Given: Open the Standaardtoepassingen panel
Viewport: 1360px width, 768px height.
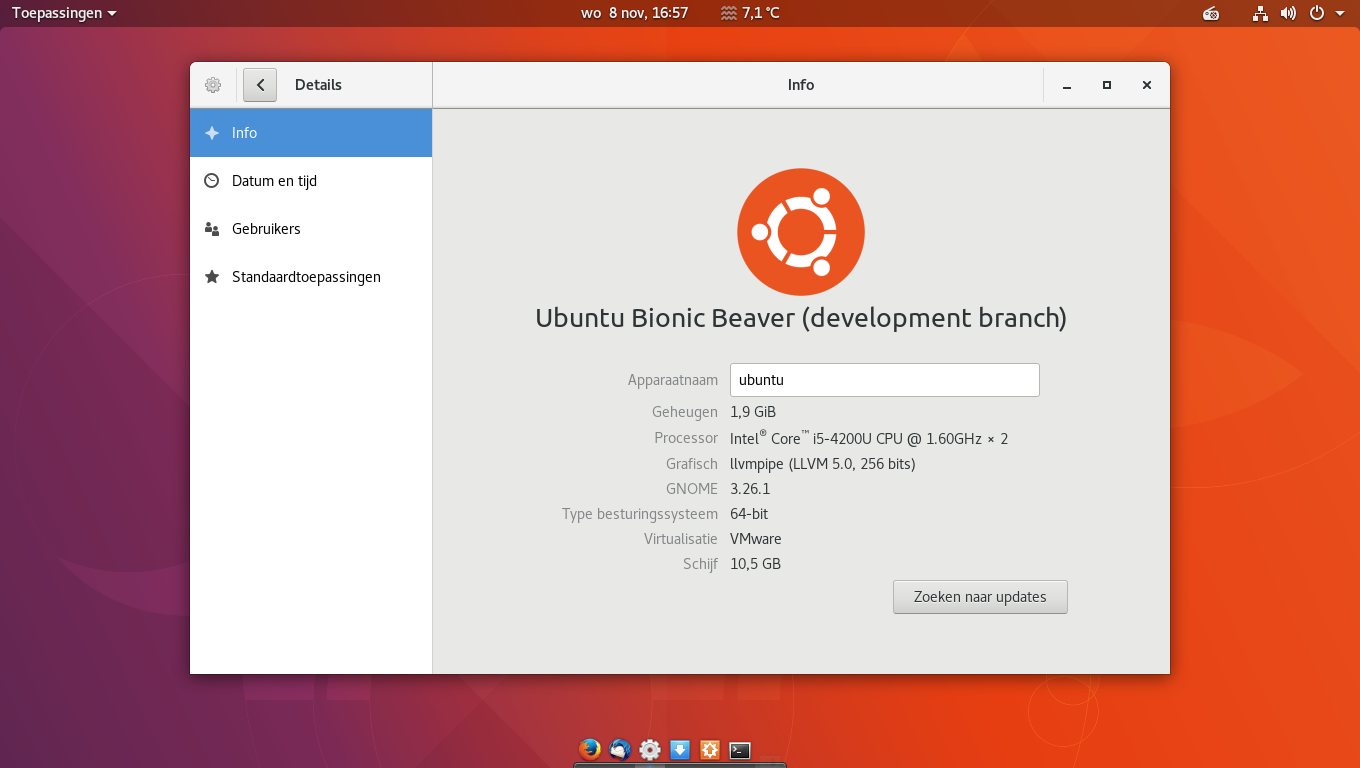Looking at the screenshot, I should [311, 277].
